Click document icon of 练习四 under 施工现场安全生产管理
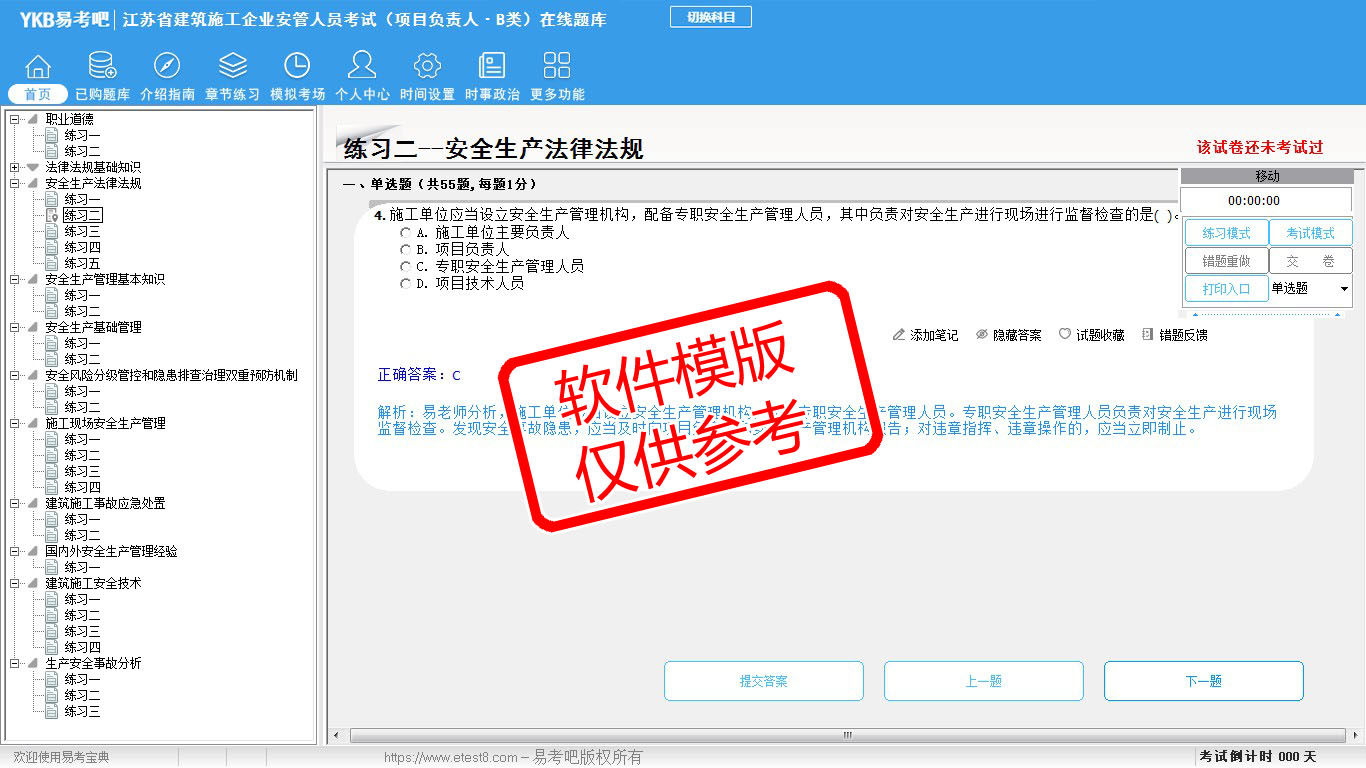This screenshot has height=768, width=1366. click(52, 487)
